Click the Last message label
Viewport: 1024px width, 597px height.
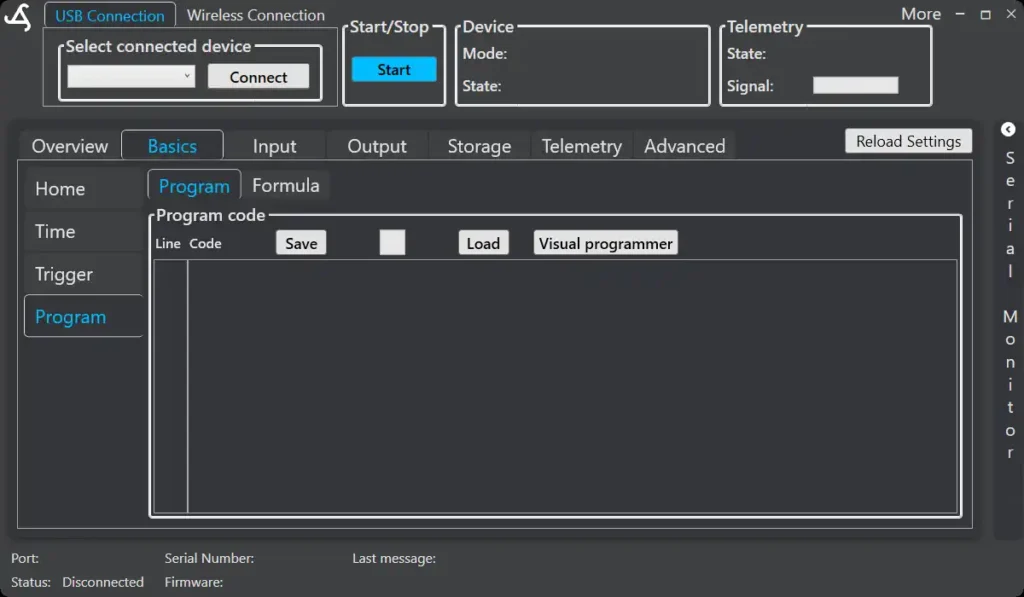click(394, 558)
